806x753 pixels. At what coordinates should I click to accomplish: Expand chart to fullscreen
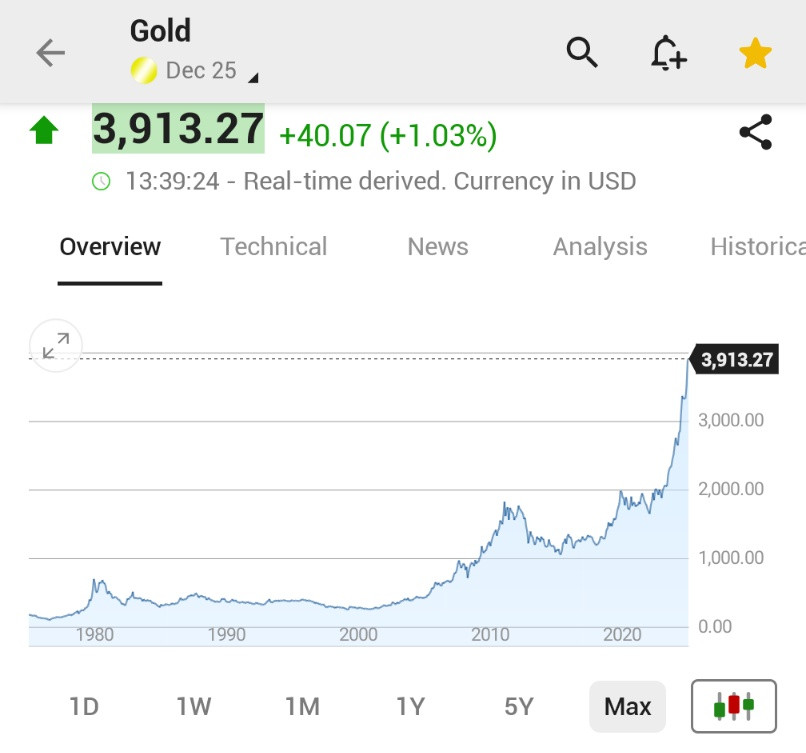tap(56, 345)
